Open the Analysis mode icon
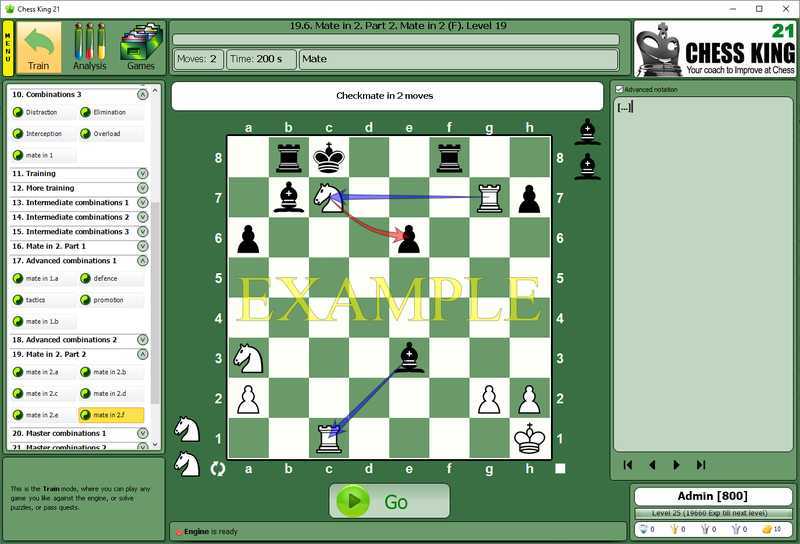 89,47
